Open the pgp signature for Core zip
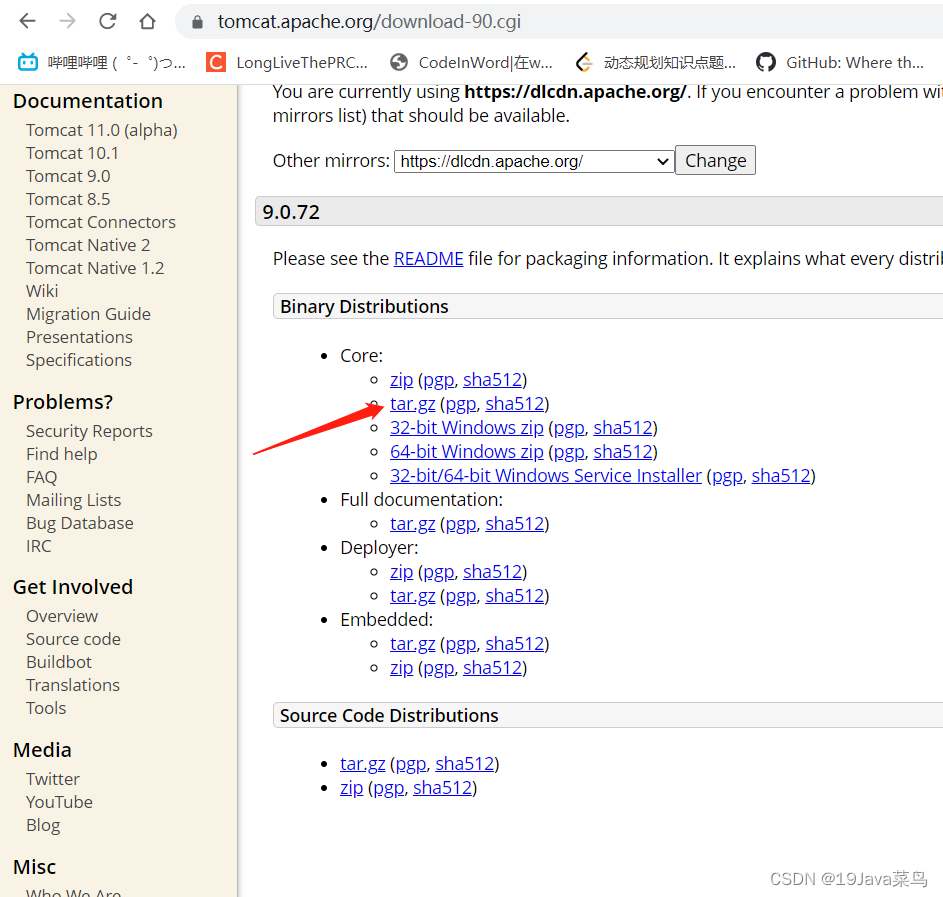 coord(438,381)
